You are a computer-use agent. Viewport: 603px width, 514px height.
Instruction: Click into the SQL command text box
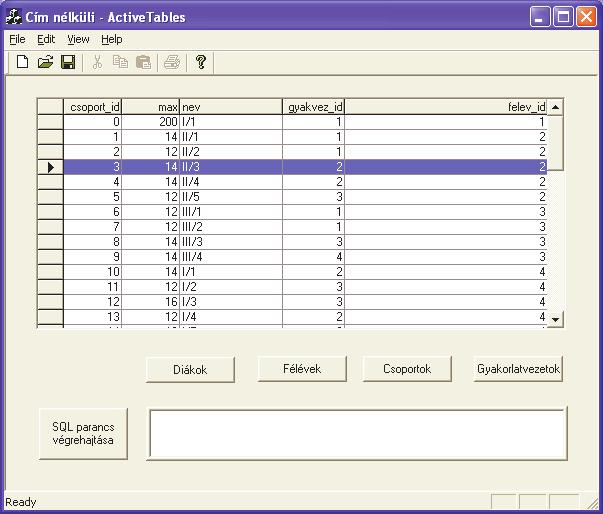pyautogui.click(x=357, y=433)
